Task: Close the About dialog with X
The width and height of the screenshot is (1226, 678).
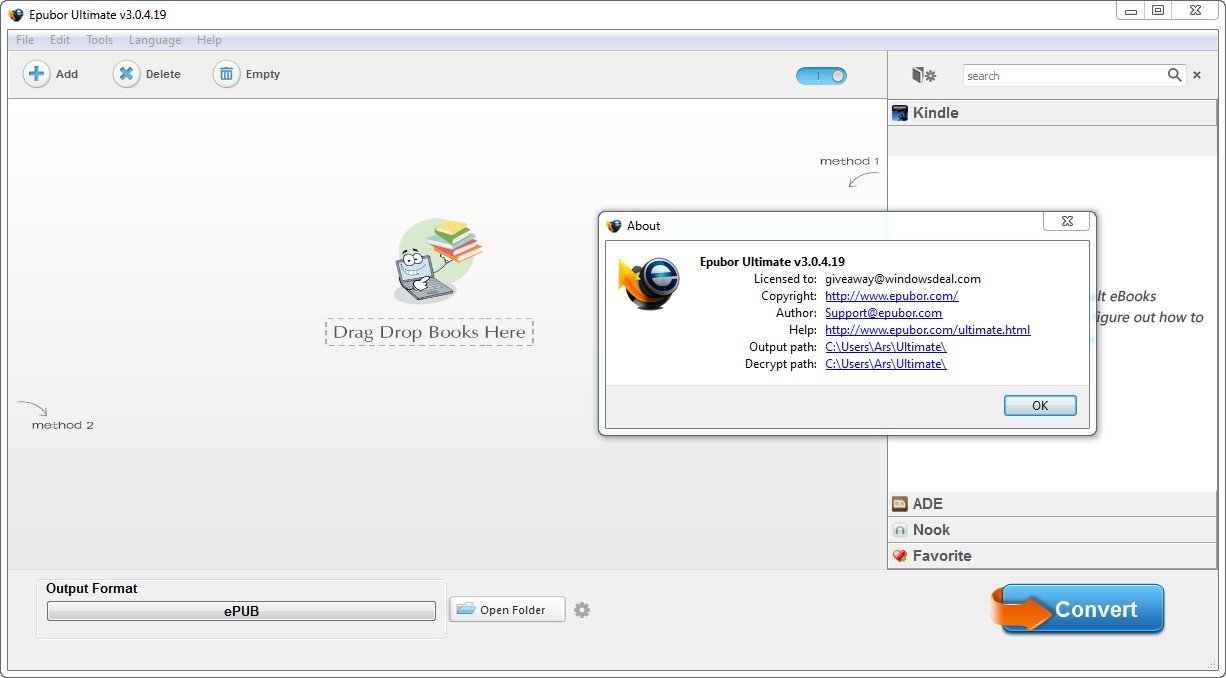Action: 1066,221
